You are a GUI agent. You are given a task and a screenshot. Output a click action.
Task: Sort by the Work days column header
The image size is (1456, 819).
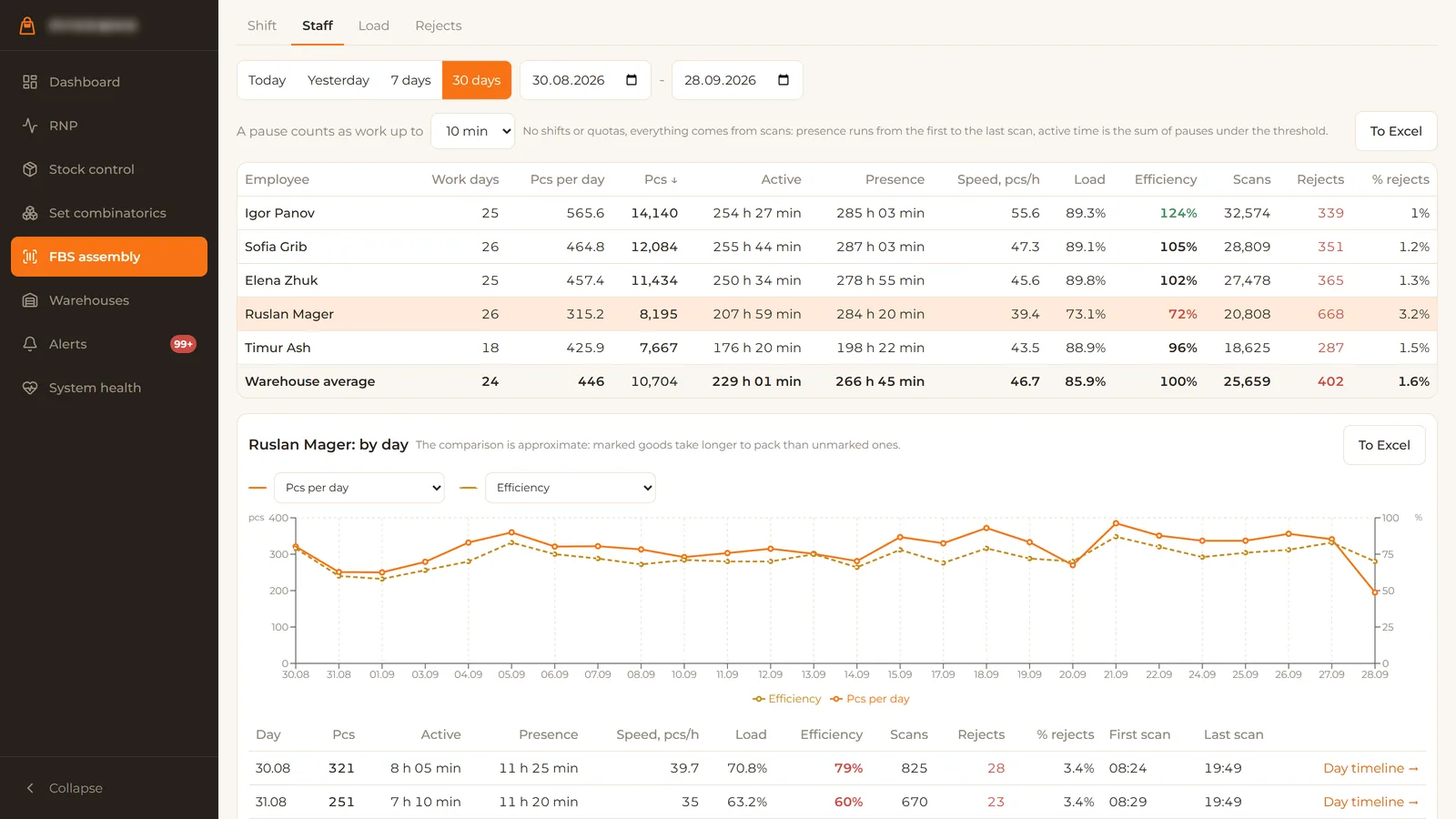tap(465, 179)
